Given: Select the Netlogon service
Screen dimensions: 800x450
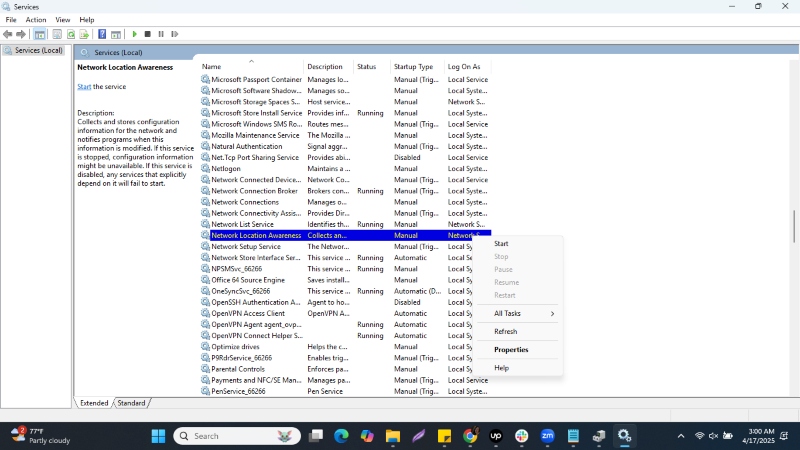Looking at the screenshot, I should [x=226, y=169].
